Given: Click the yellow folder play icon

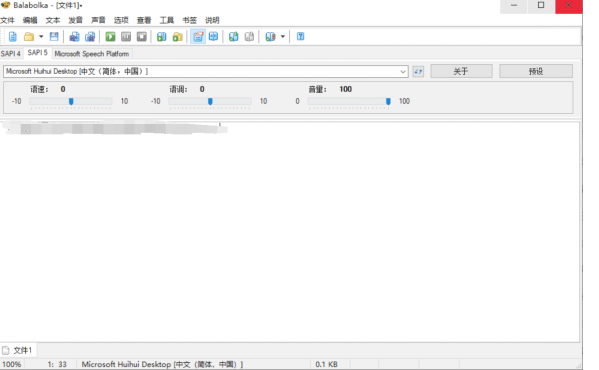Looking at the screenshot, I should pyautogui.click(x=178, y=37).
